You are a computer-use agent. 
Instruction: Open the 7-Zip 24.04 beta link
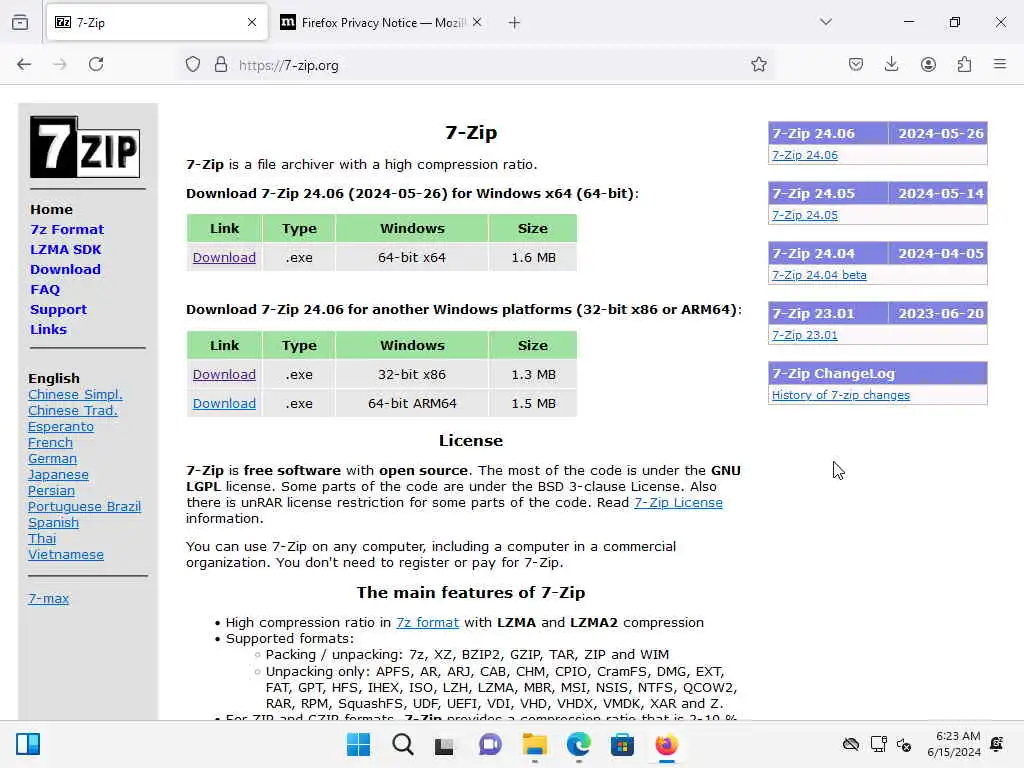819,275
